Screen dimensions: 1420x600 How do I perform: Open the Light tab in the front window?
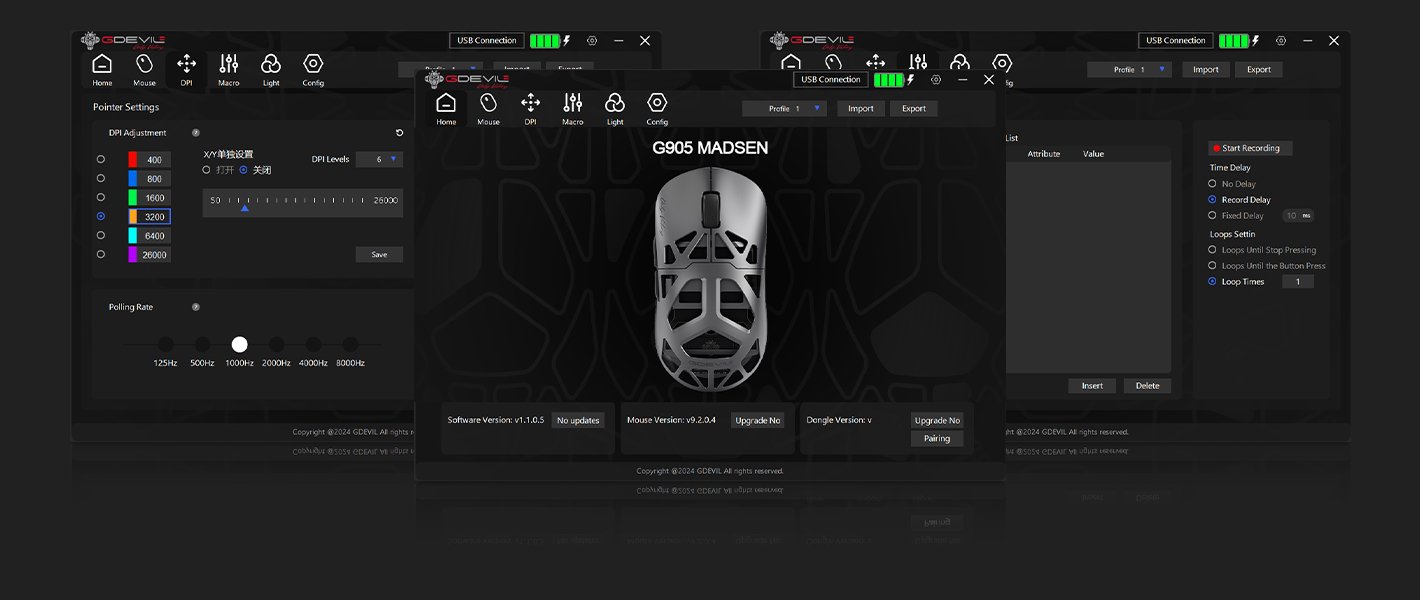[615, 108]
